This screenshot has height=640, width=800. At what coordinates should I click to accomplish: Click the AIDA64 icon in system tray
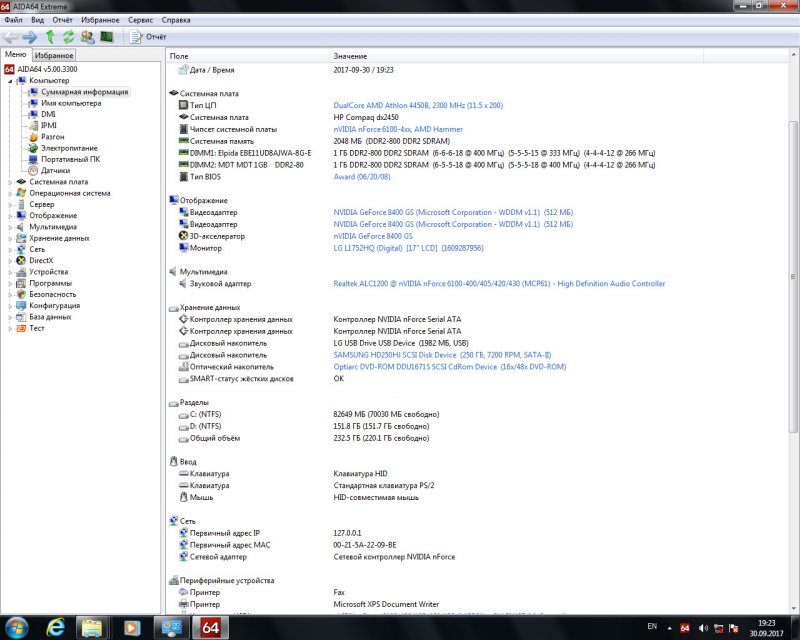tap(685, 627)
